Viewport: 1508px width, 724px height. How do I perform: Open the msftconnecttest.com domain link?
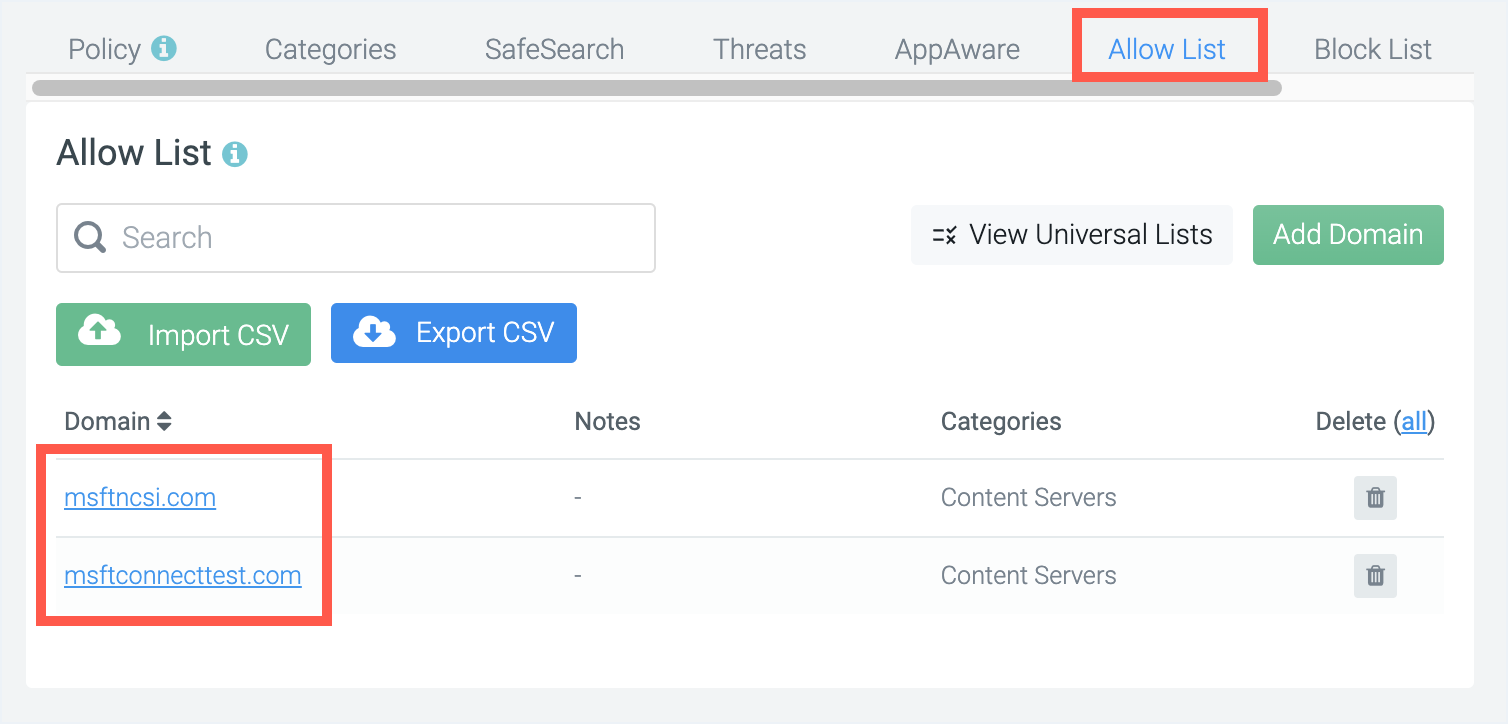(x=183, y=575)
